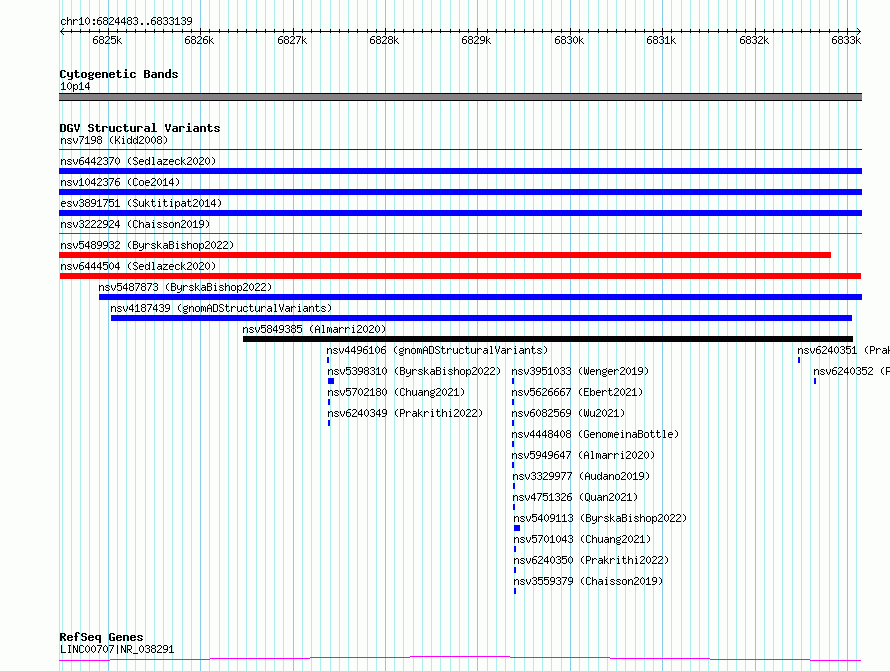Click the chr10:6824483..6833139 coordinate label
Viewport: 890px width, 671px height.
(126, 21)
